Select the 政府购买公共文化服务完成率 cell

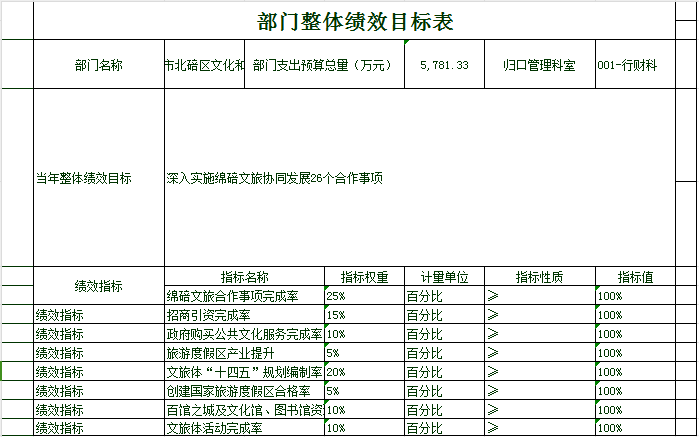[245, 334]
